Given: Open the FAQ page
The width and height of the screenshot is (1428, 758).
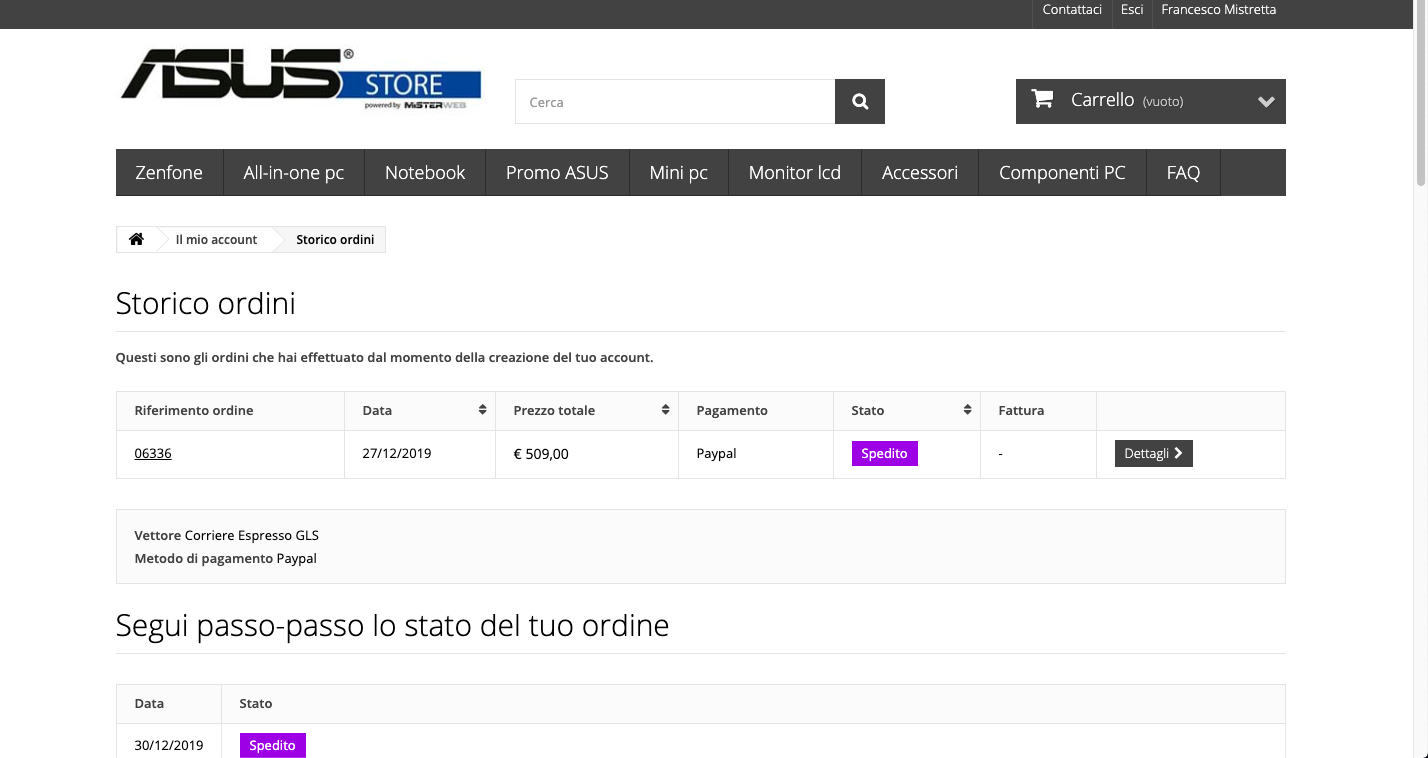Looking at the screenshot, I should (x=1183, y=173).
